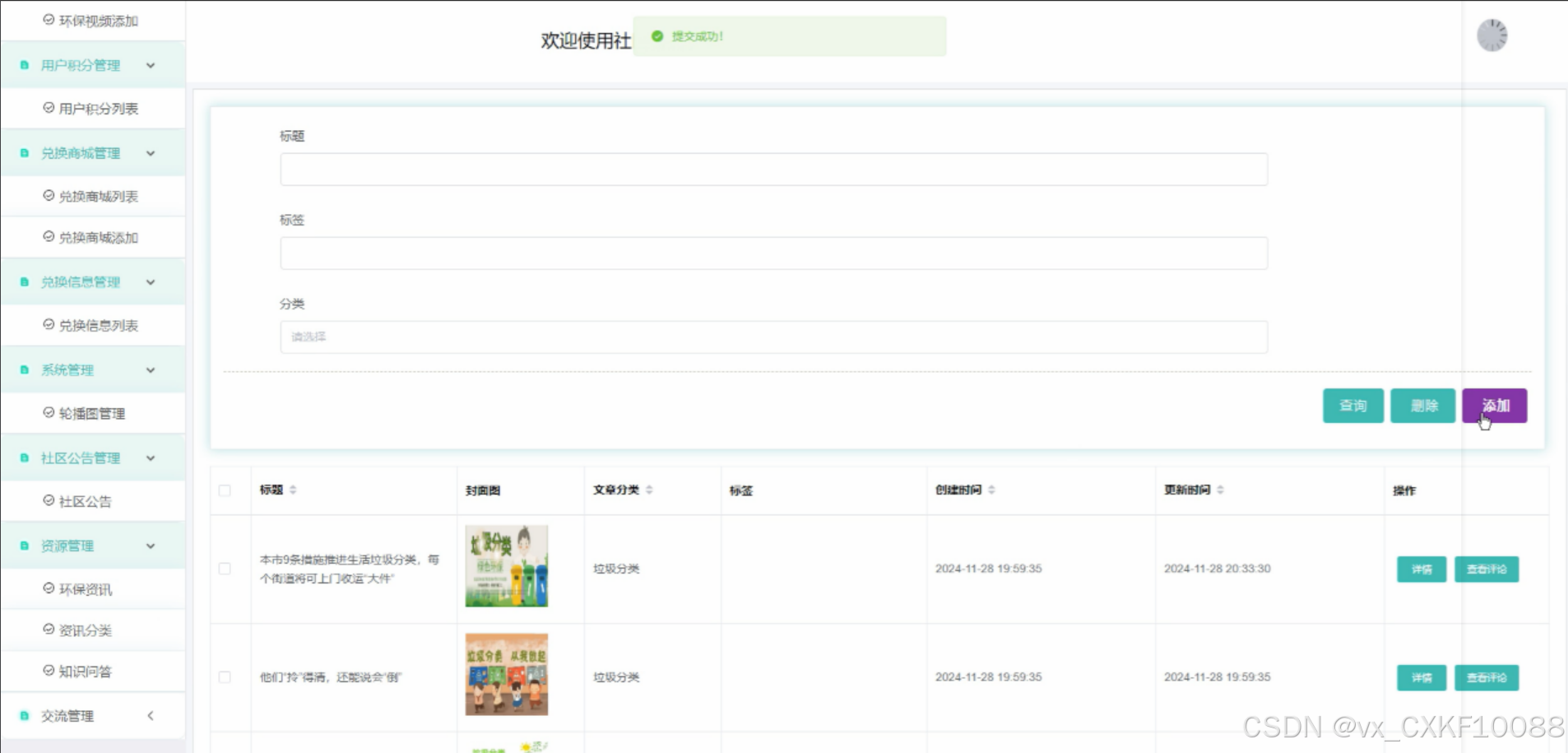Image resolution: width=1568 pixels, height=753 pixels.
Task: Open 资讯分类 menu item
Action: [x=92, y=631]
